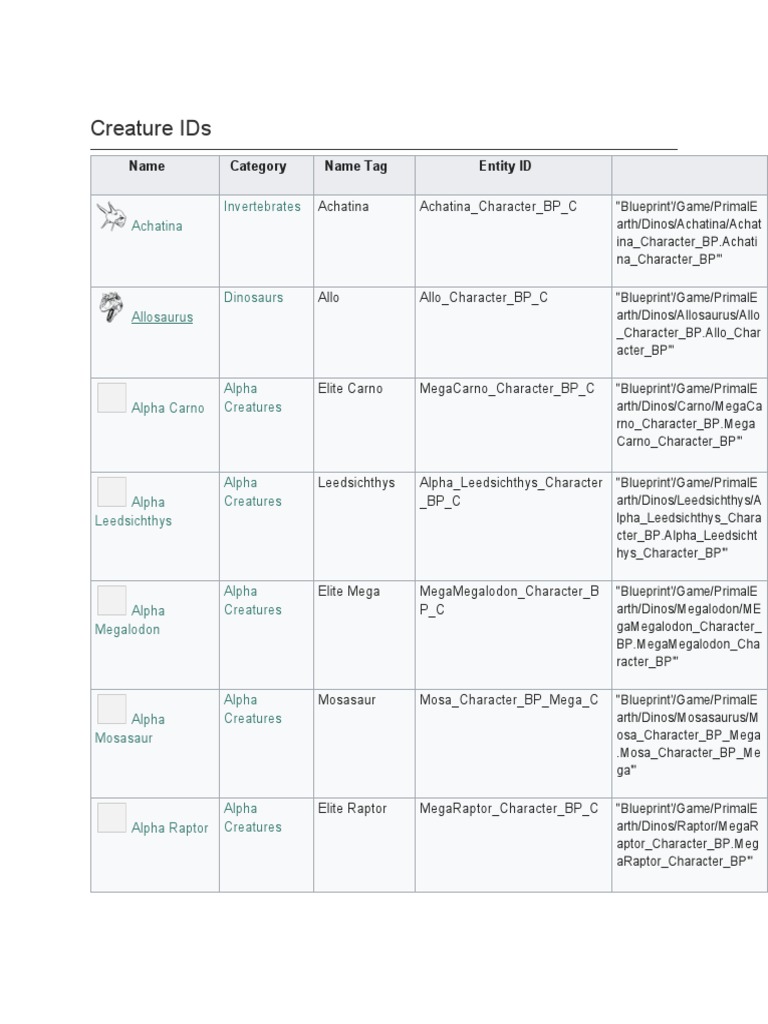Click the Name column header
Screen dimensions: 768x1024
click(147, 166)
